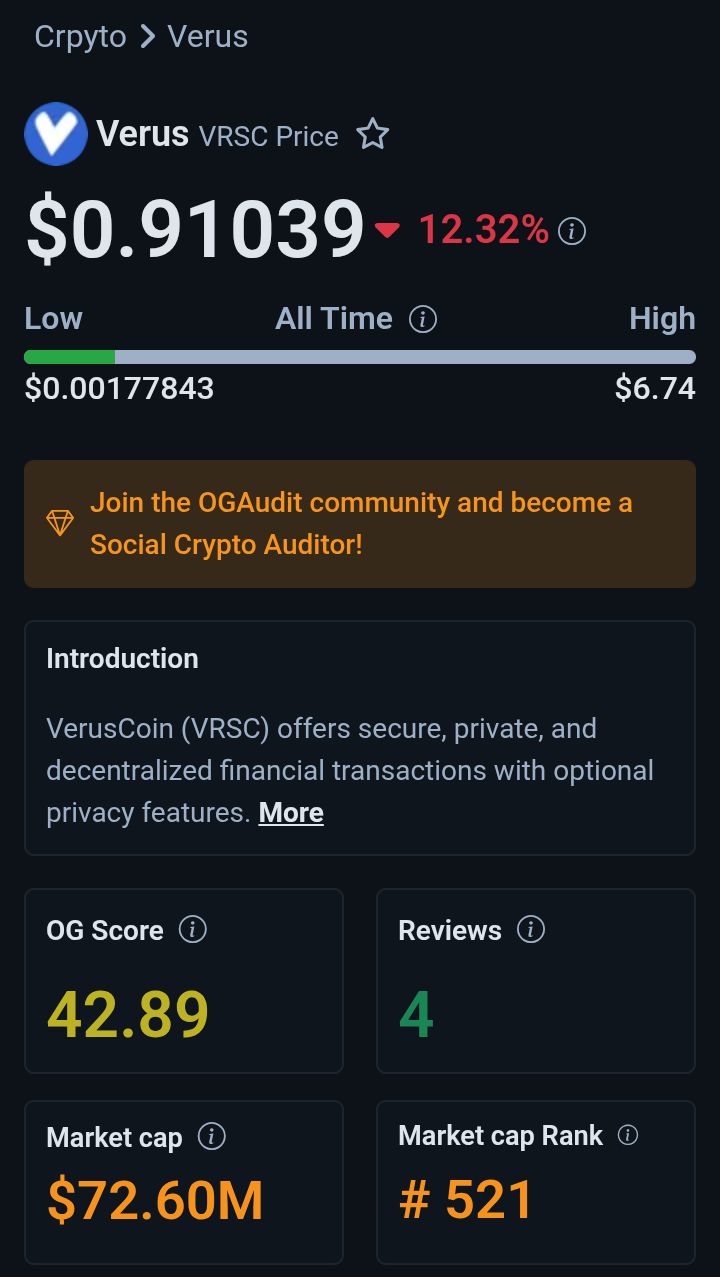Click the All Time range label
Image resolution: width=720 pixels, height=1277 pixels.
(334, 319)
